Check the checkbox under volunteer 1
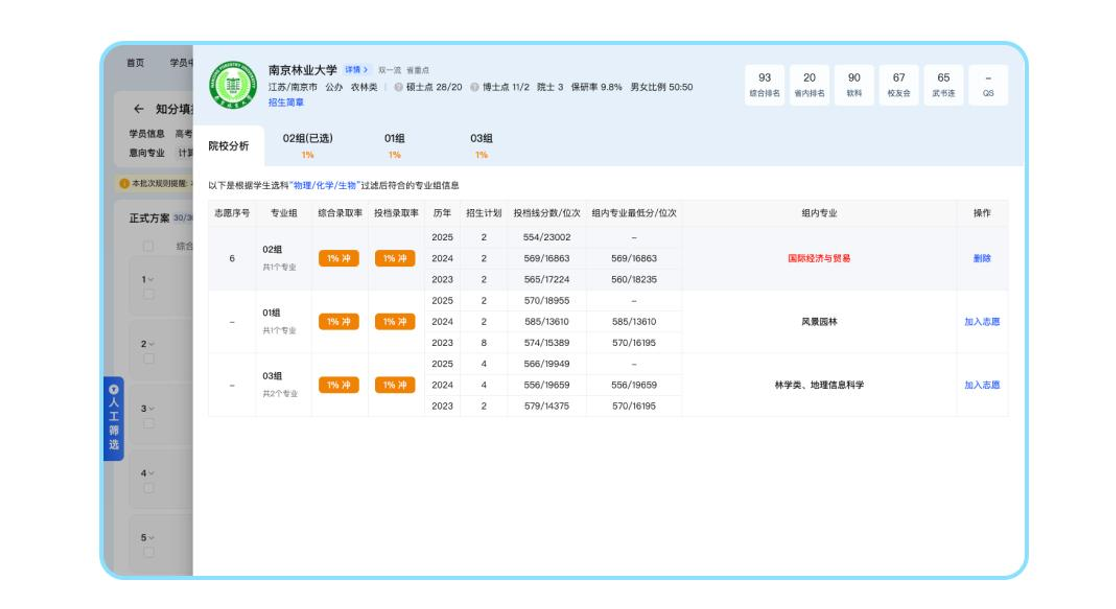 click(147, 292)
